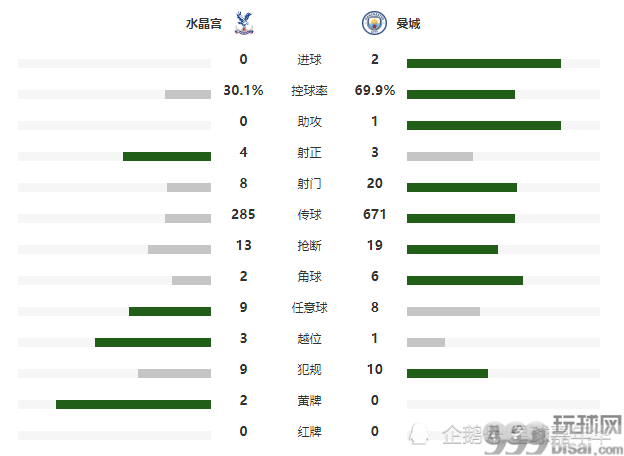Select the 射正 row label
The height and width of the screenshot is (456, 624).
point(309,153)
